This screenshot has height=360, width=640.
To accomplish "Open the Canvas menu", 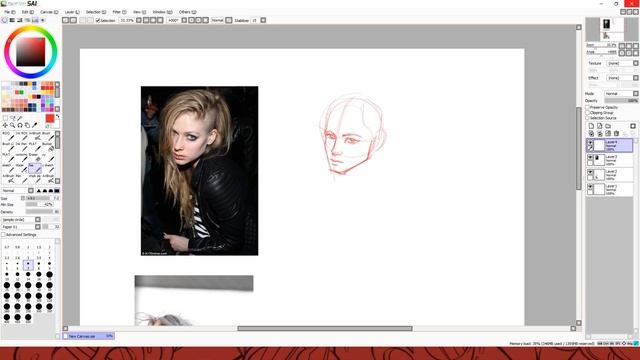I will 49,12.
